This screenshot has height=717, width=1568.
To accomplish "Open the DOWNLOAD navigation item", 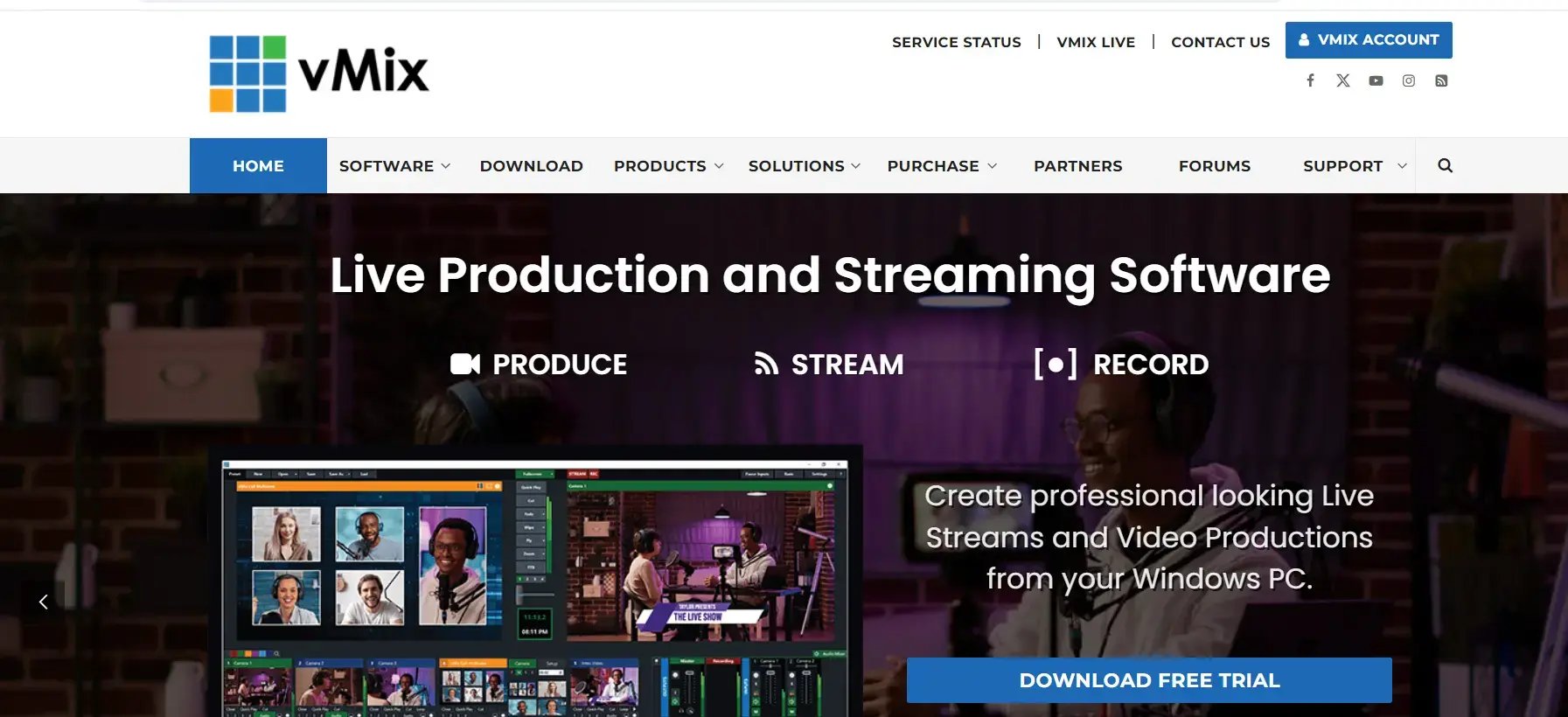I will (x=532, y=166).
